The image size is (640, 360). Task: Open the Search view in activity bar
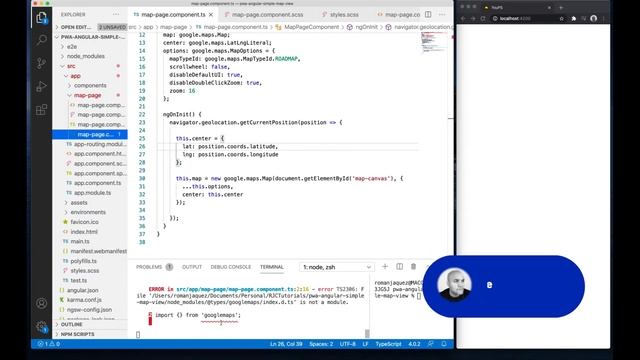tap(41, 40)
